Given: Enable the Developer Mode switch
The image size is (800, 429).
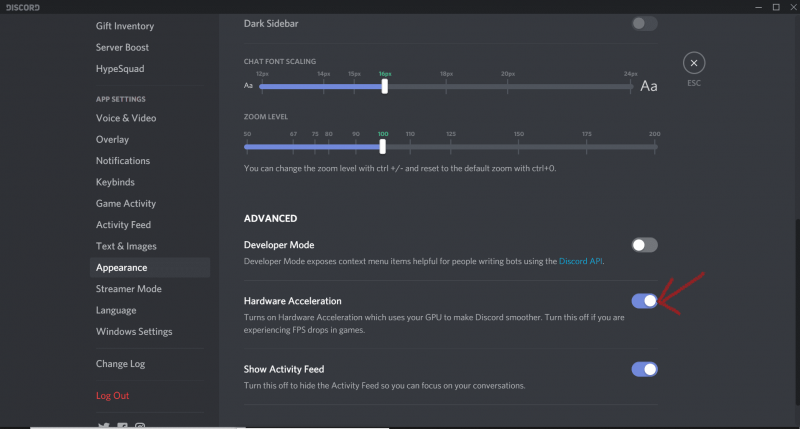Looking at the screenshot, I should [644, 245].
